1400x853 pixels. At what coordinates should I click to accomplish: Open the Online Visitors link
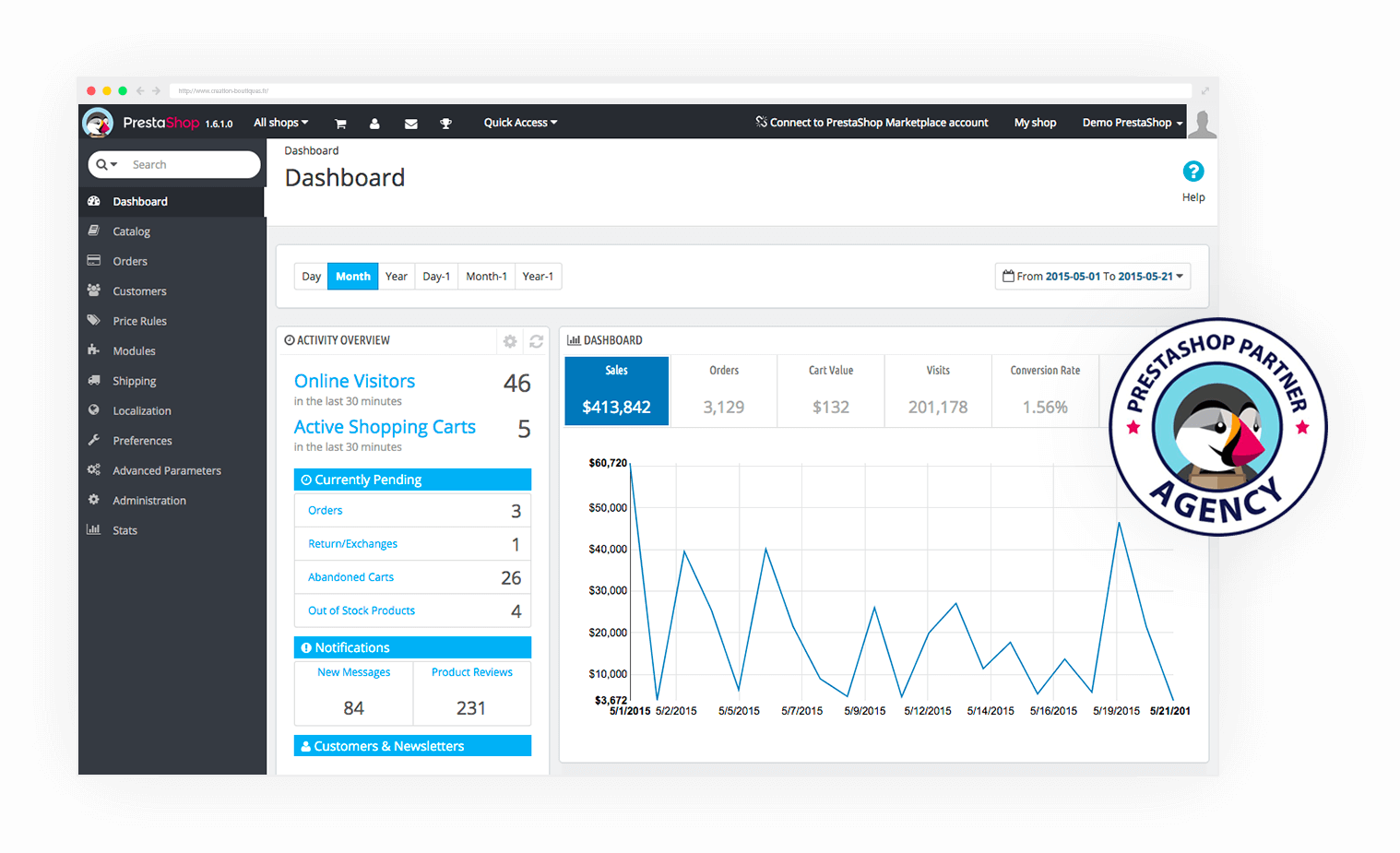(x=355, y=381)
